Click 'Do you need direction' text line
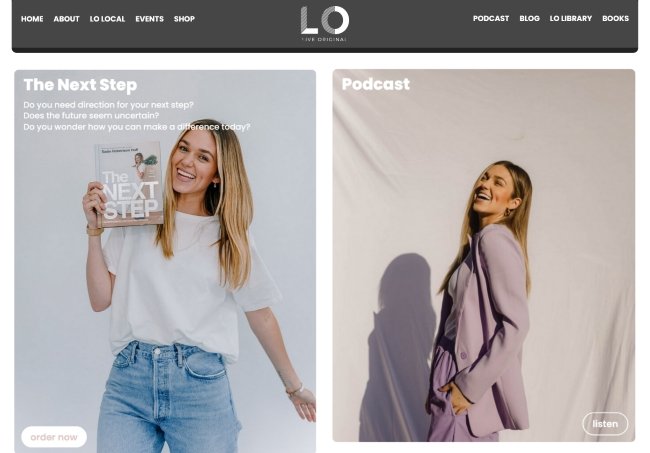650x453 pixels. point(108,105)
